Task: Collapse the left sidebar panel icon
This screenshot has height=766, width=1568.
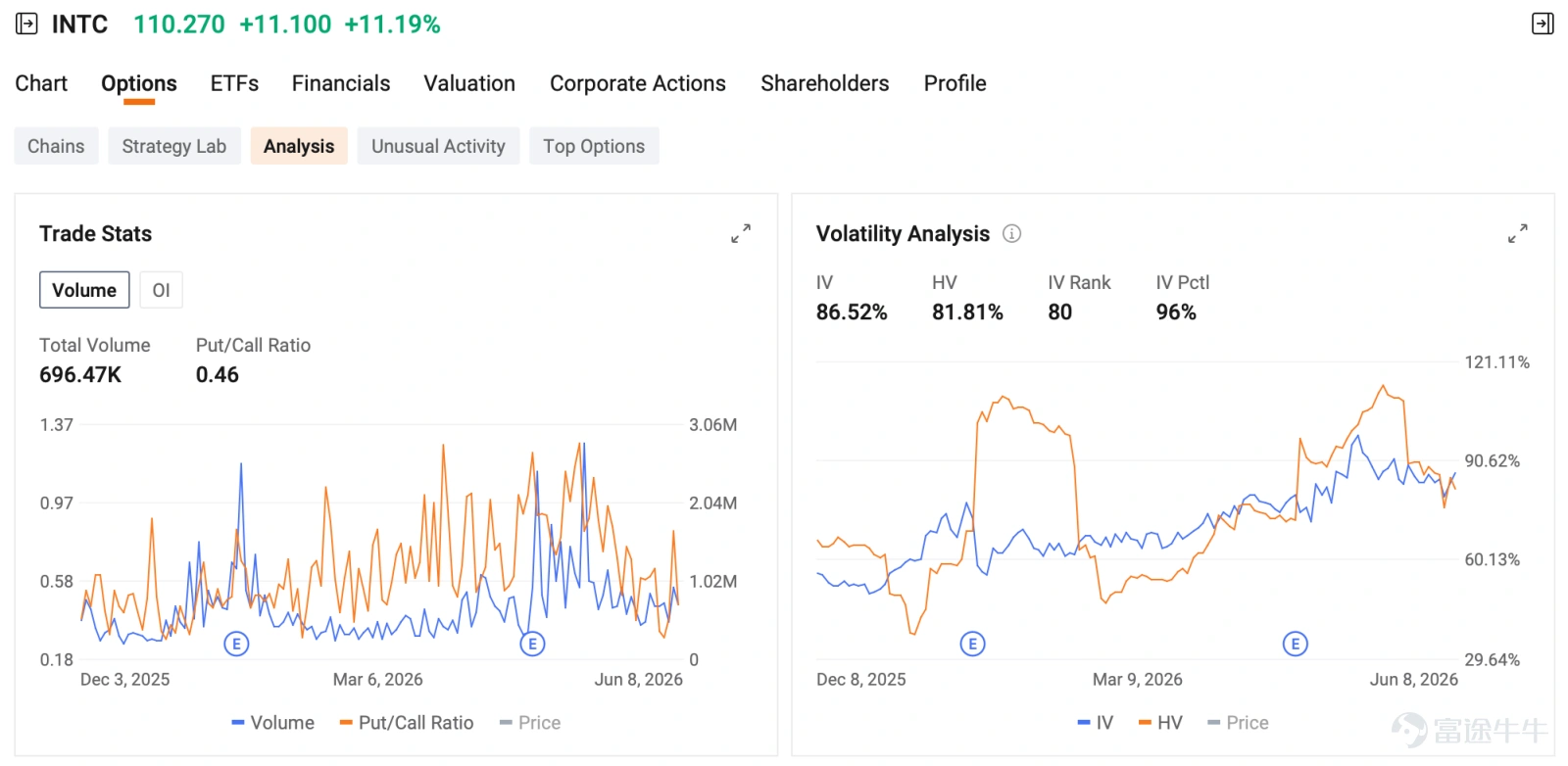Action: pos(26,24)
